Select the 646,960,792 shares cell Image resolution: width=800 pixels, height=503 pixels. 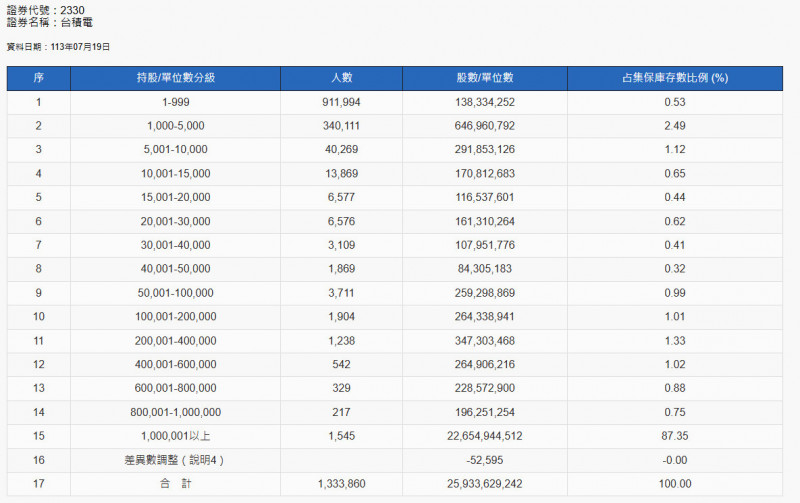point(485,126)
